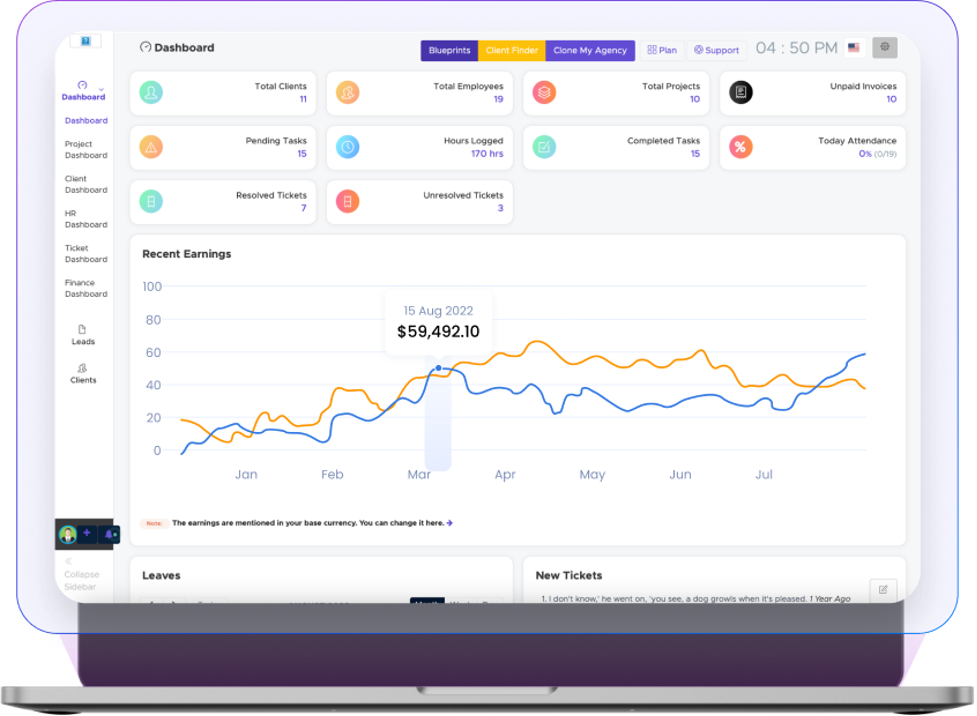This screenshot has width=977, height=716.
Task: Click the highlighted blue data point on chart
Action: tap(439, 368)
